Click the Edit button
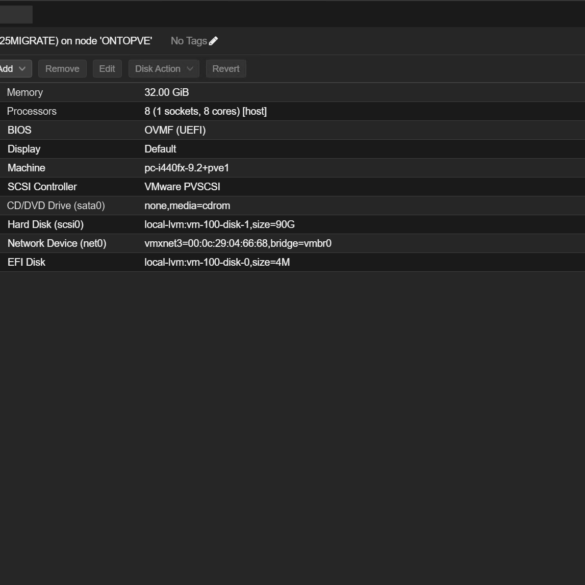Viewport: 585px width, 585px height. click(107, 69)
